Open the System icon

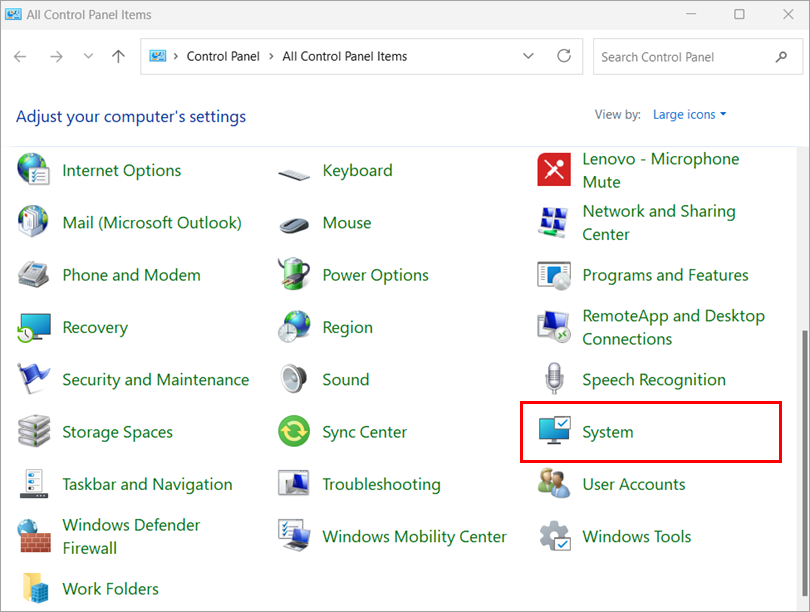point(554,432)
